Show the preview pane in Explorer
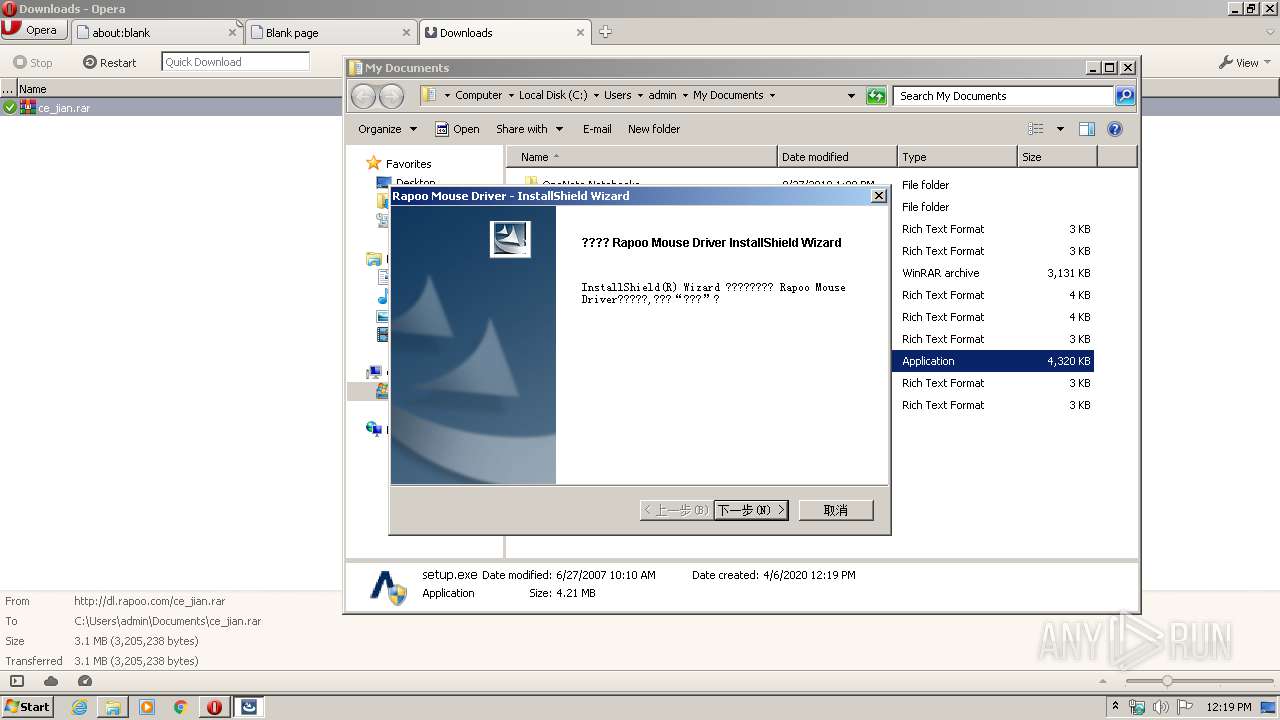 [1087, 129]
